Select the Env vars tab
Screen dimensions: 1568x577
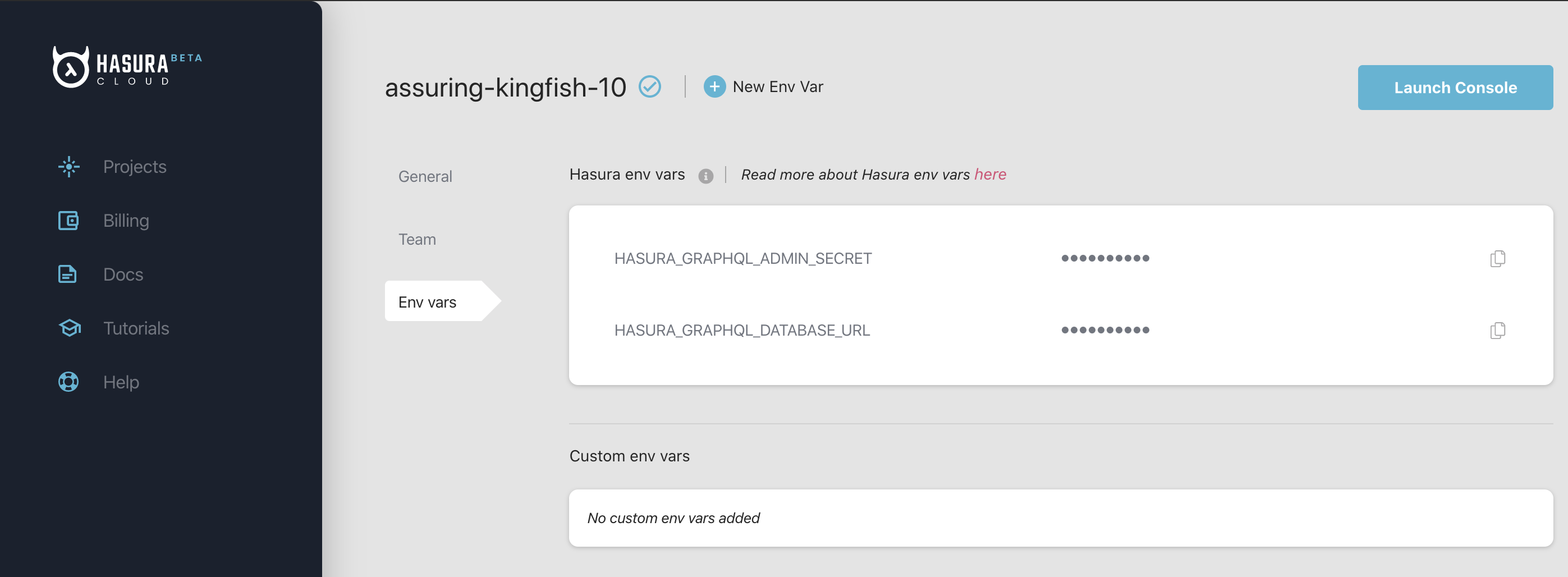(442, 301)
